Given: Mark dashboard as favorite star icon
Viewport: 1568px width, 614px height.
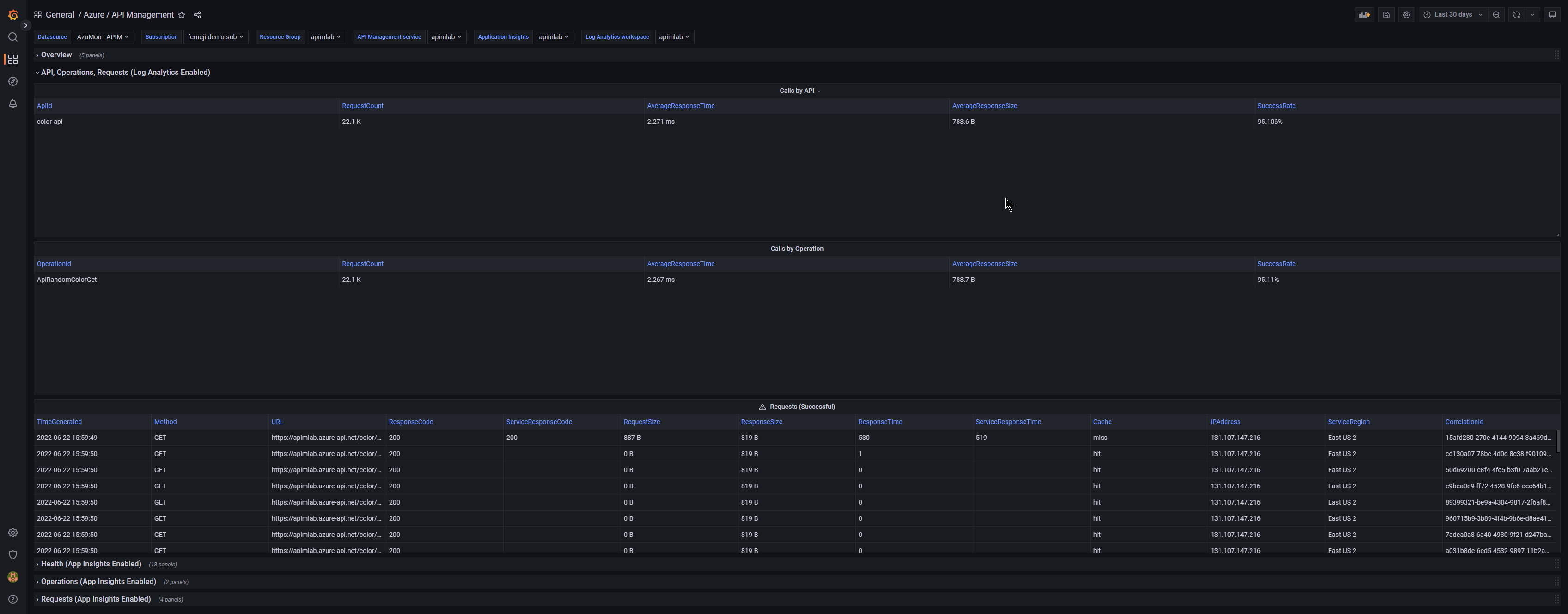Looking at the screenshot, I should 182,15.
